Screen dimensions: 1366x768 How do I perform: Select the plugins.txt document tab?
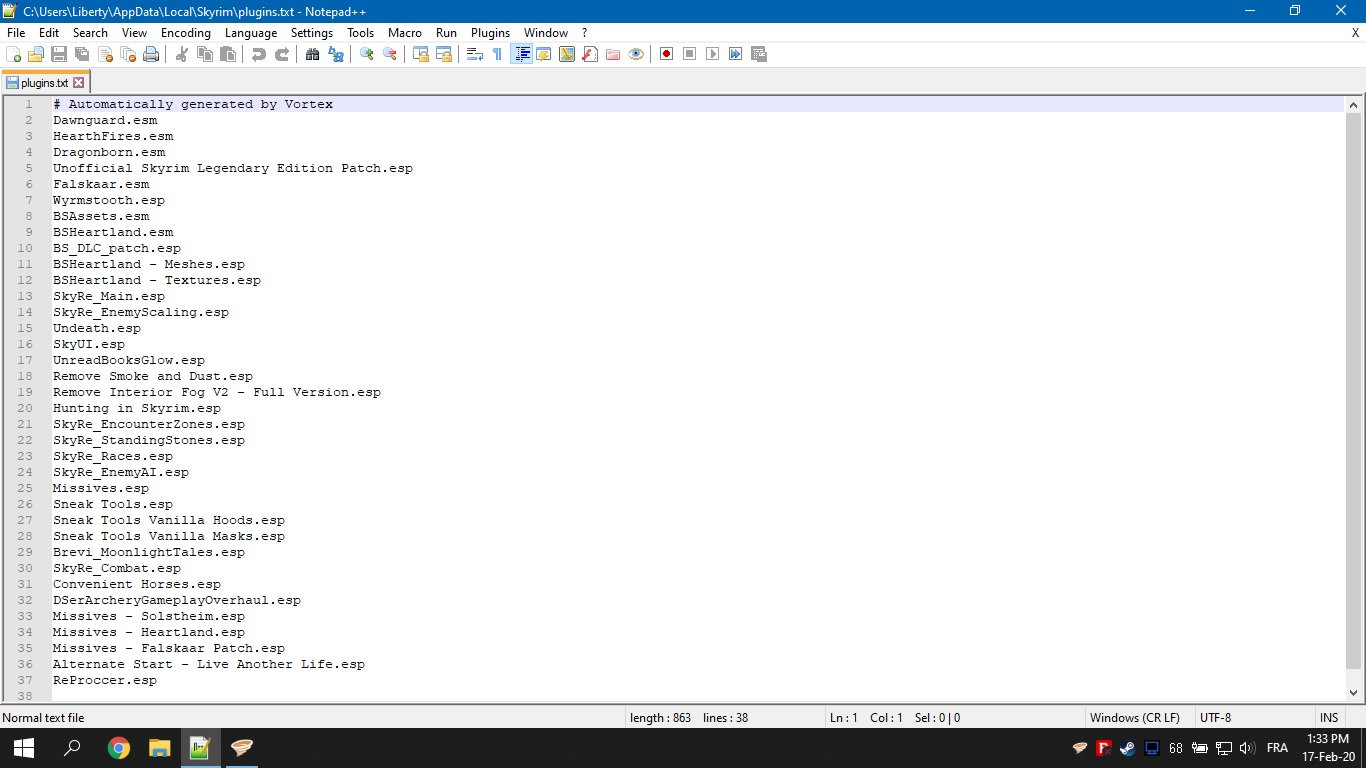point(46,83)
